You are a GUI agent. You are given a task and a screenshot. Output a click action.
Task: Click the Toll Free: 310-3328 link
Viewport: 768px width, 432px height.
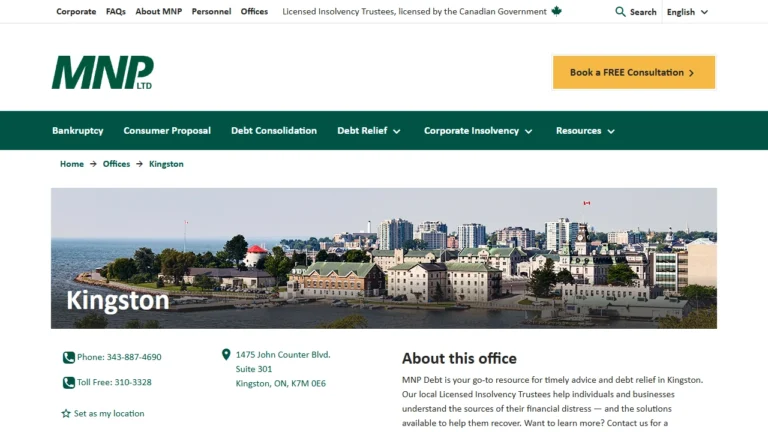pos(114,383)
